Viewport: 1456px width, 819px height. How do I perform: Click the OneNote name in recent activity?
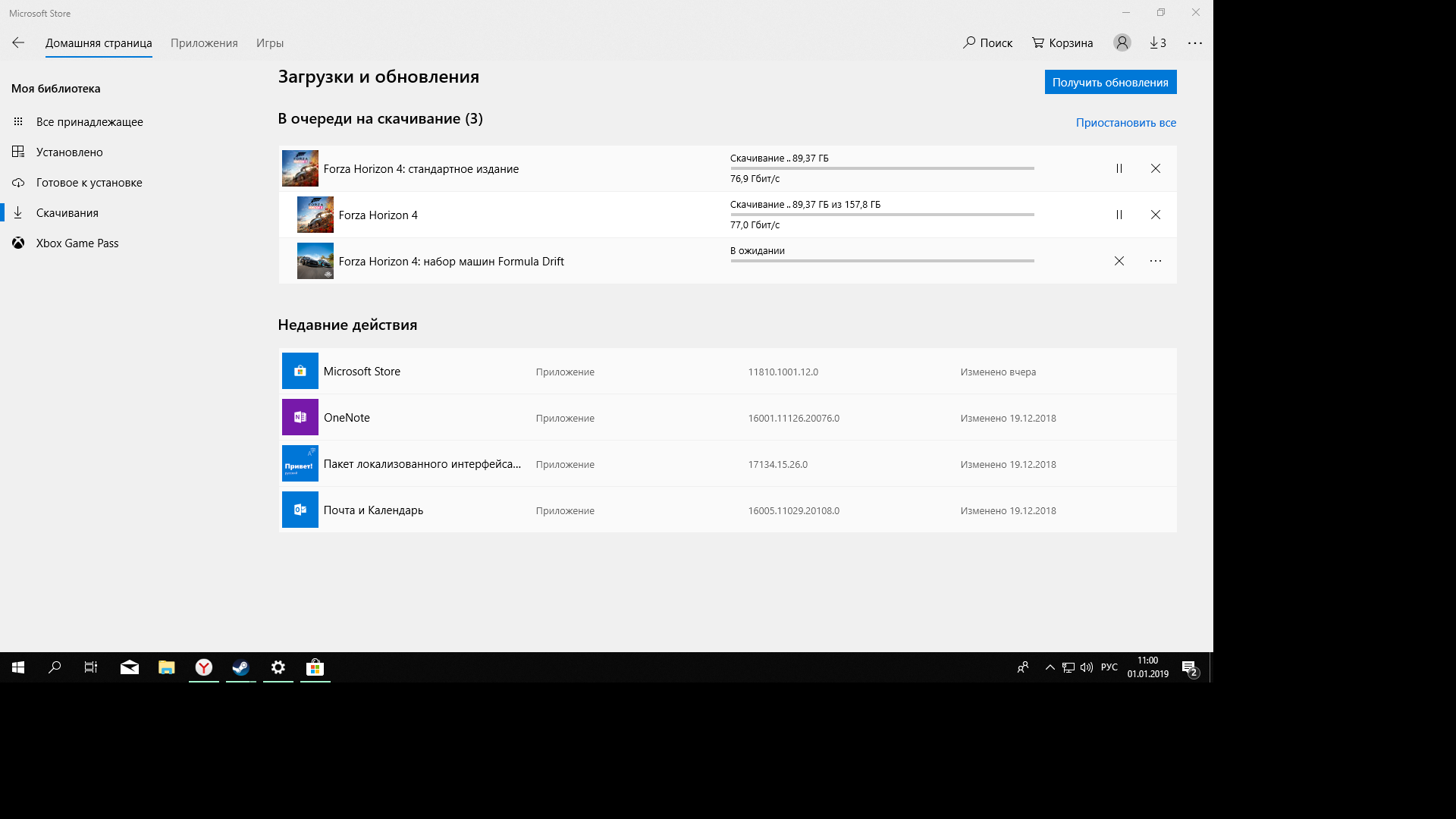pyautogui.click(x=347, y=418)
